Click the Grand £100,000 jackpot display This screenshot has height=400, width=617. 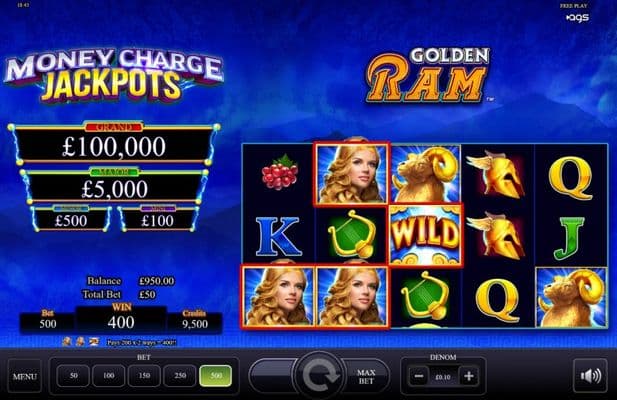[114, 144]
